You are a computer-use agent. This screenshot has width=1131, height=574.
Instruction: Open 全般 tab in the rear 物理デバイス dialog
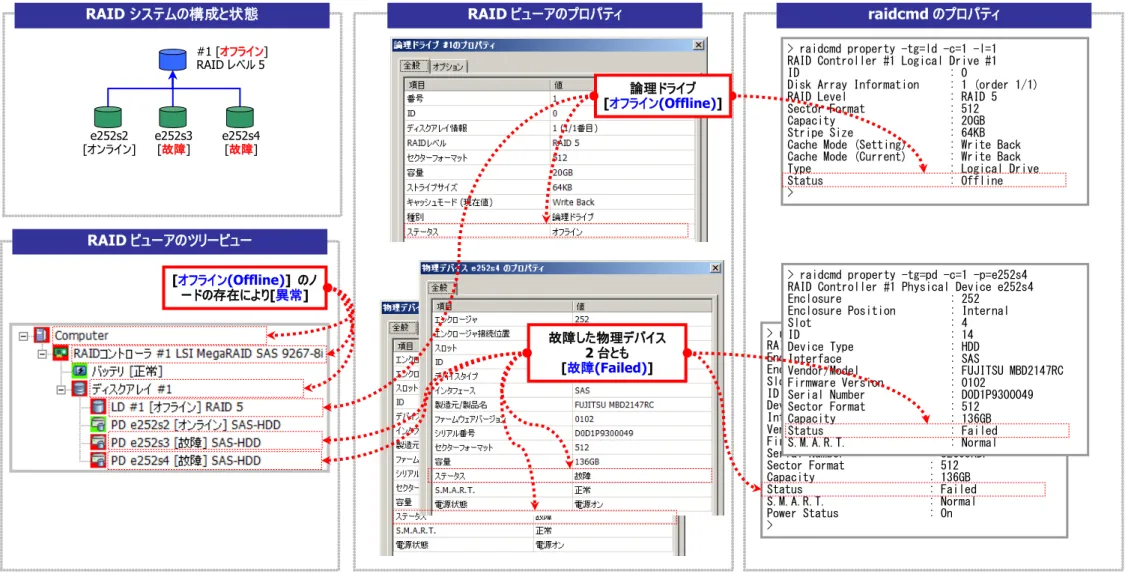tap(400, 327)
